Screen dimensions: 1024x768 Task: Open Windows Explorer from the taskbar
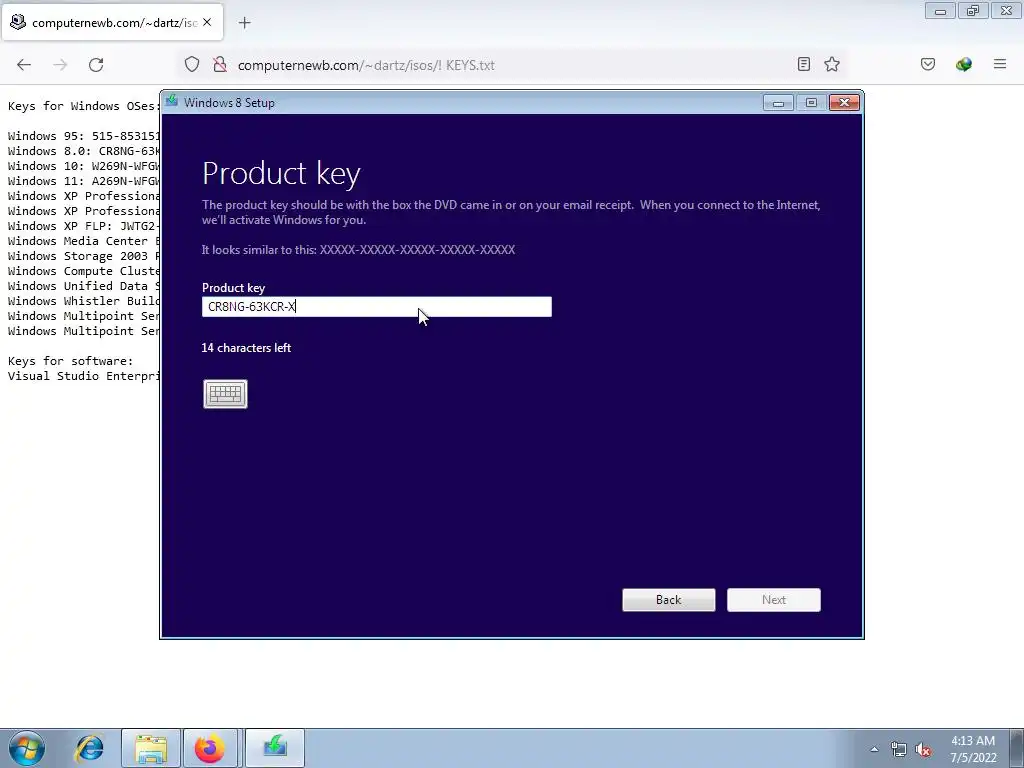coord(150,748)
